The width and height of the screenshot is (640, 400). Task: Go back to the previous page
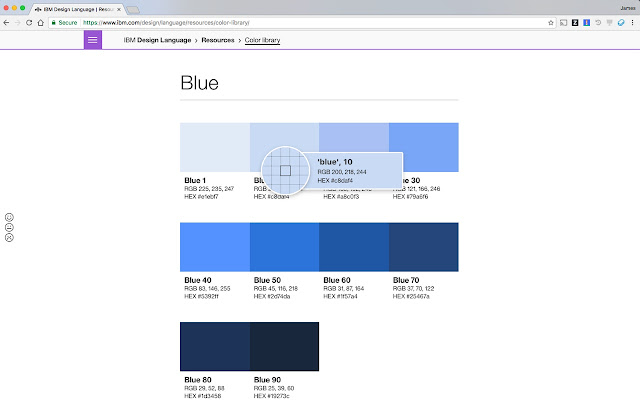pyautogui.click(x=6, y=23)
